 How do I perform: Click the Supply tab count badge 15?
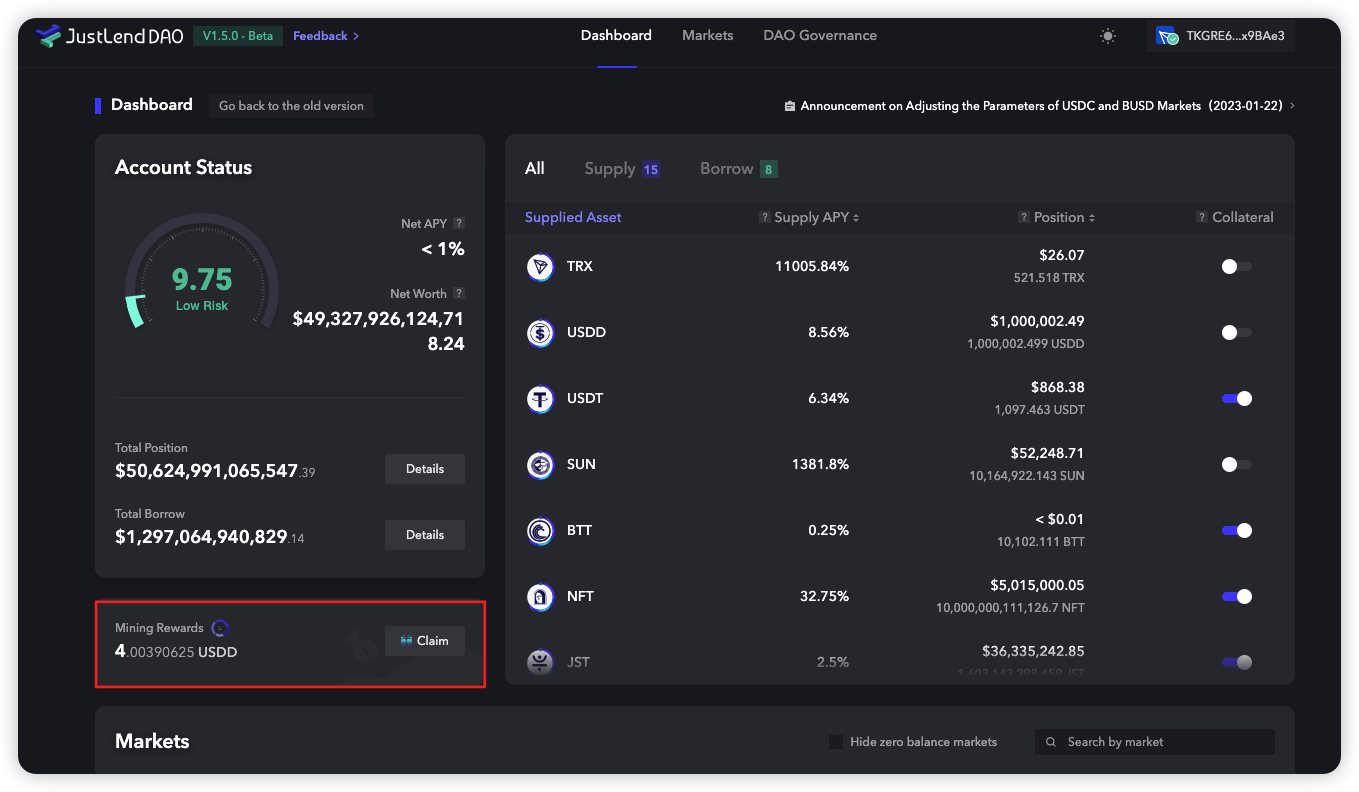coord(651,170)
